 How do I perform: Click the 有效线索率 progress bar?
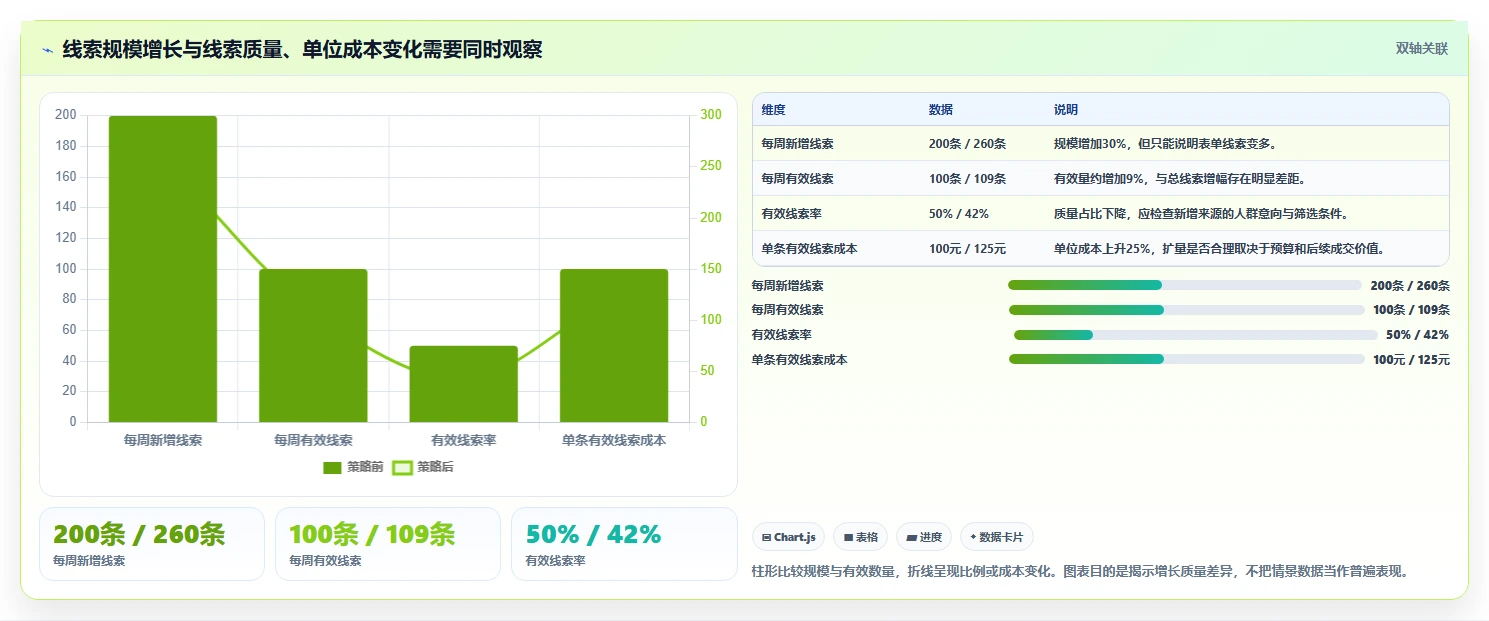pos(1195,335)
